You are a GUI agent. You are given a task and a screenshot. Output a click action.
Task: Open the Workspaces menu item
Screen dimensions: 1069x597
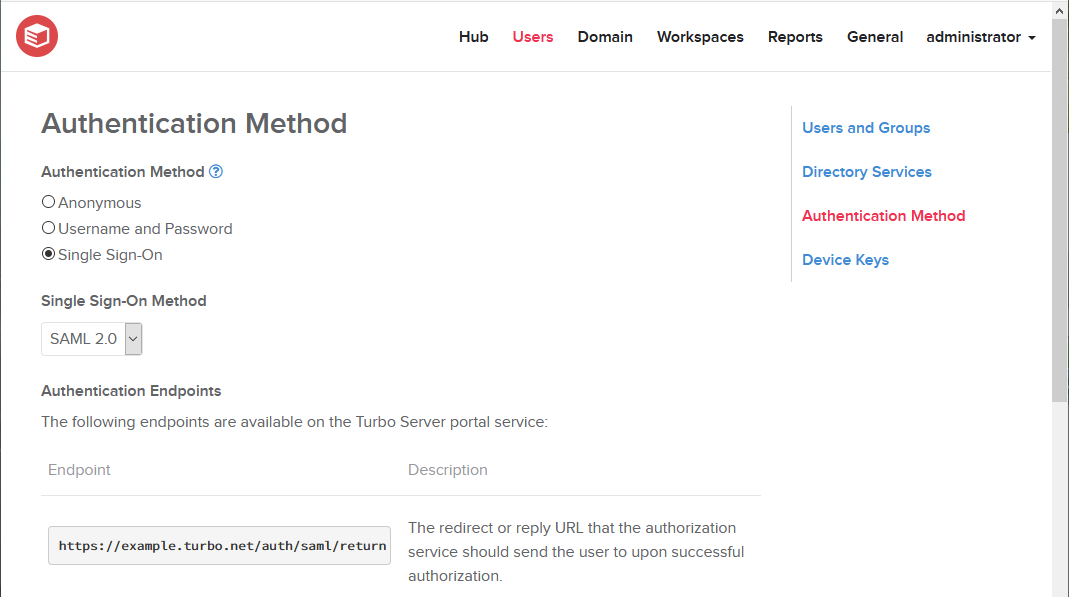click(x=699, y=37)
